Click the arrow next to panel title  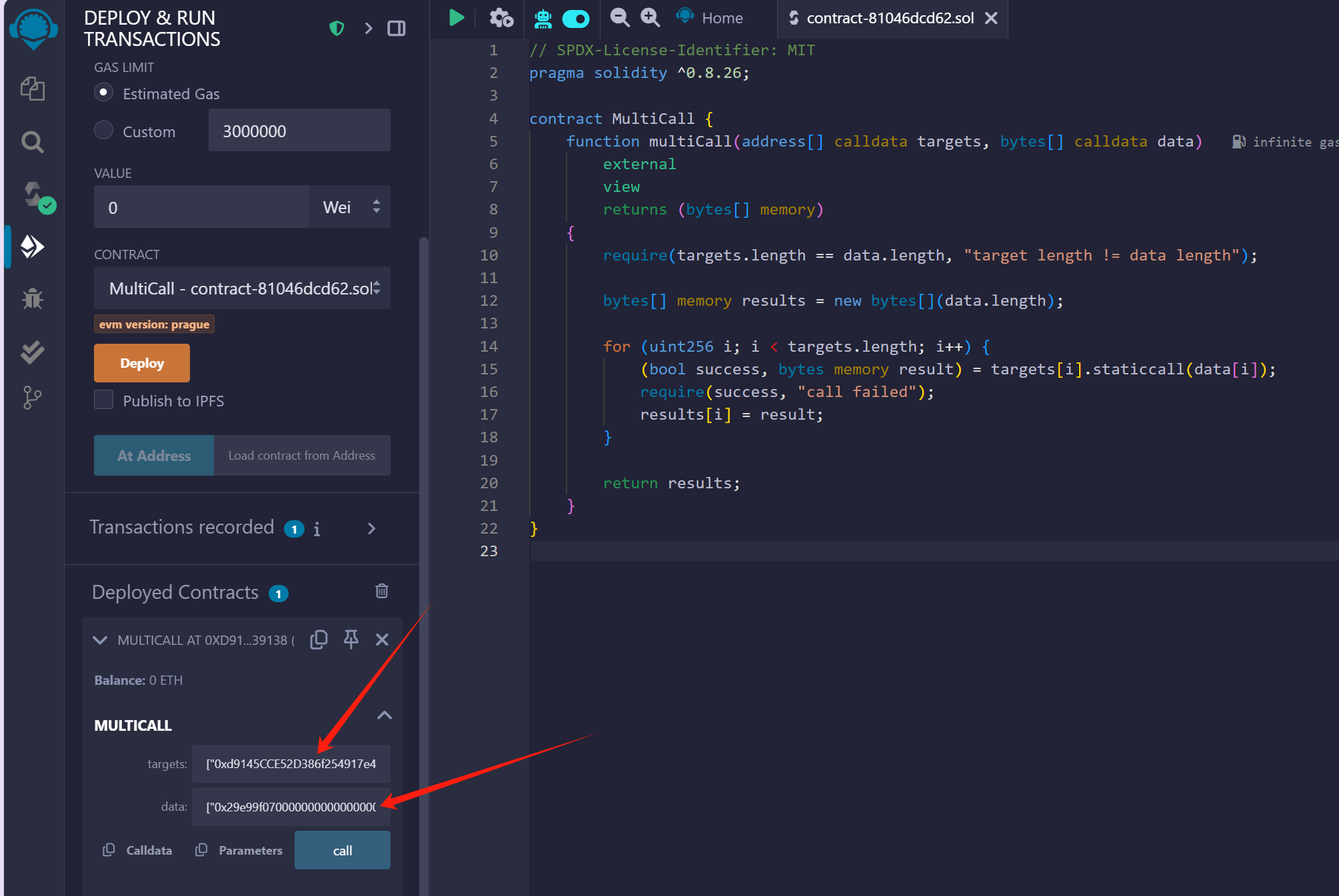coord(368,29)
